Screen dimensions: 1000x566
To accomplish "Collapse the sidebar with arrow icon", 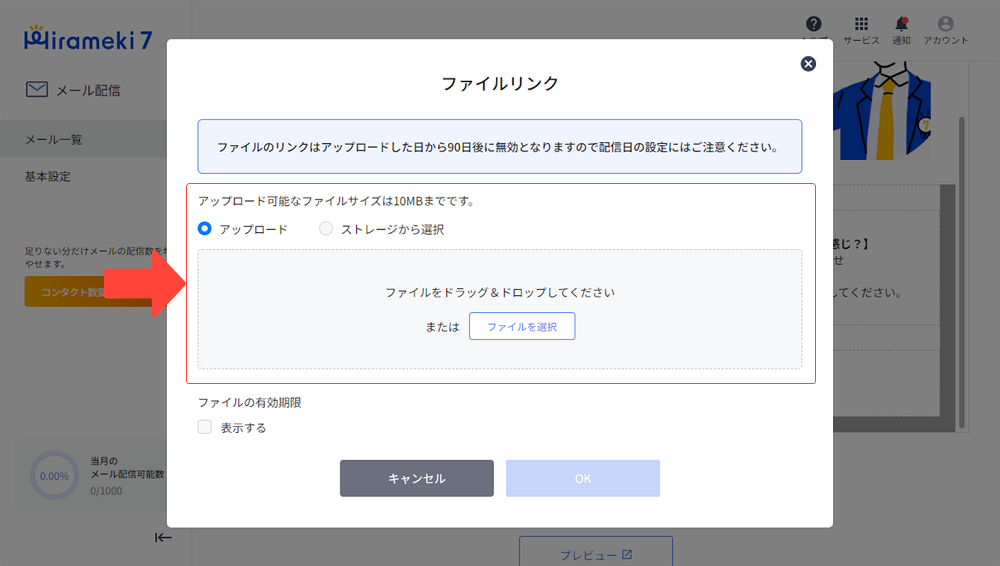I will click(x=163, y=537).
